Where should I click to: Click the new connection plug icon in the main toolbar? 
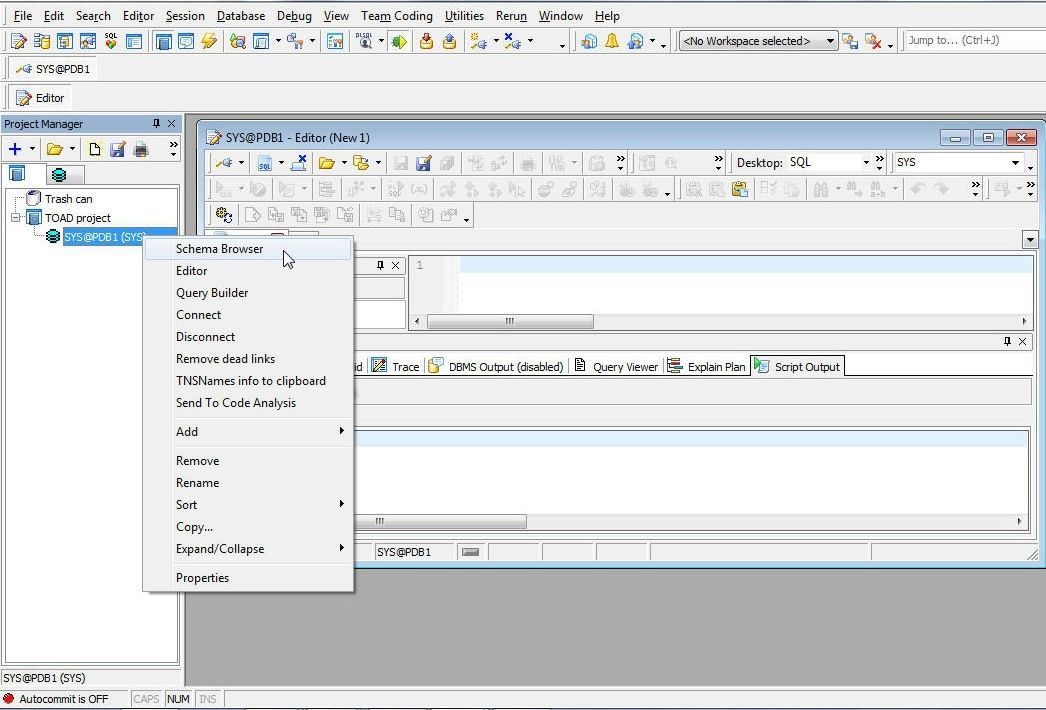[x=478, y=41]
